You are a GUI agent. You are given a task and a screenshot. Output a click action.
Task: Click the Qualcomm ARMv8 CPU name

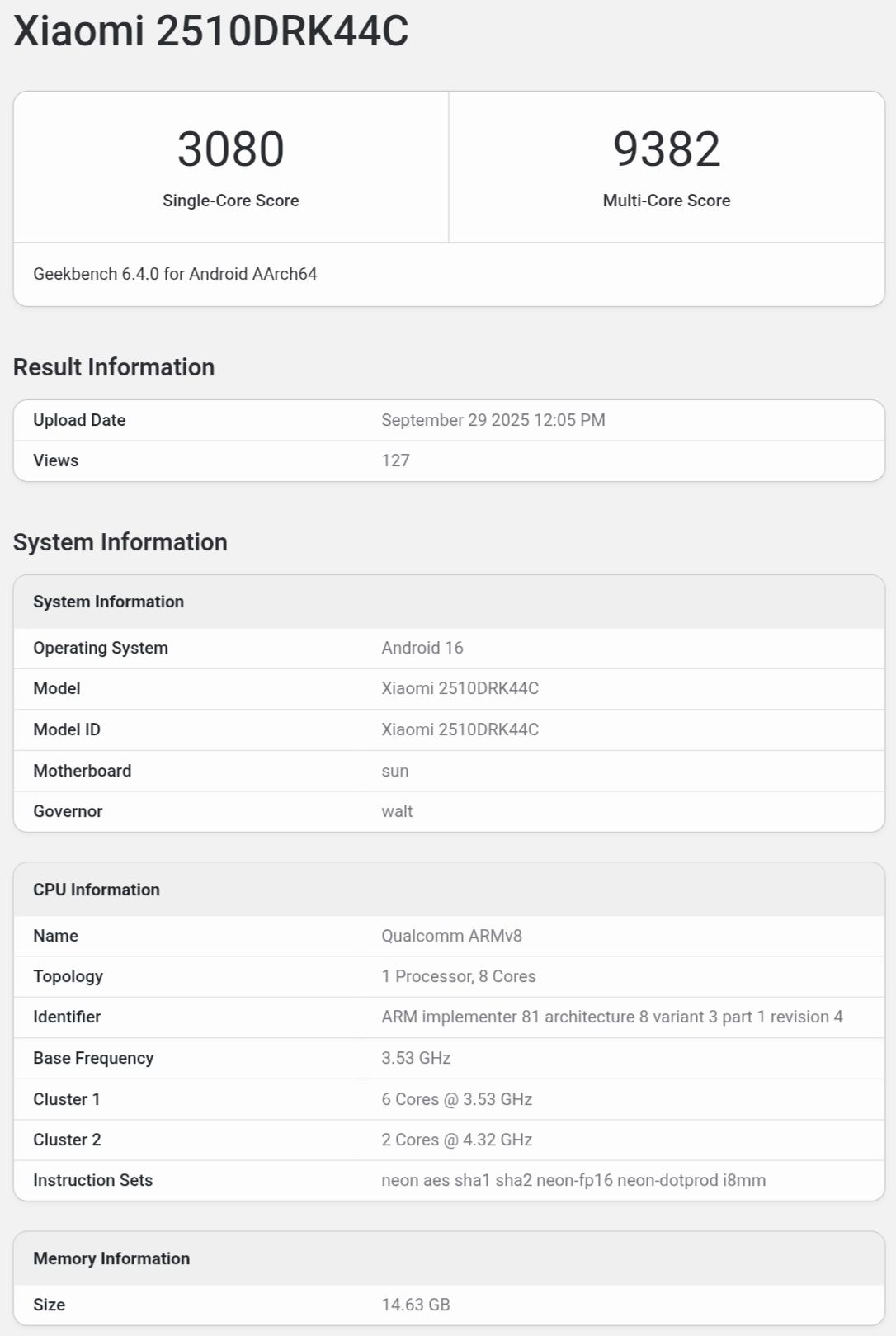point(451,936)
